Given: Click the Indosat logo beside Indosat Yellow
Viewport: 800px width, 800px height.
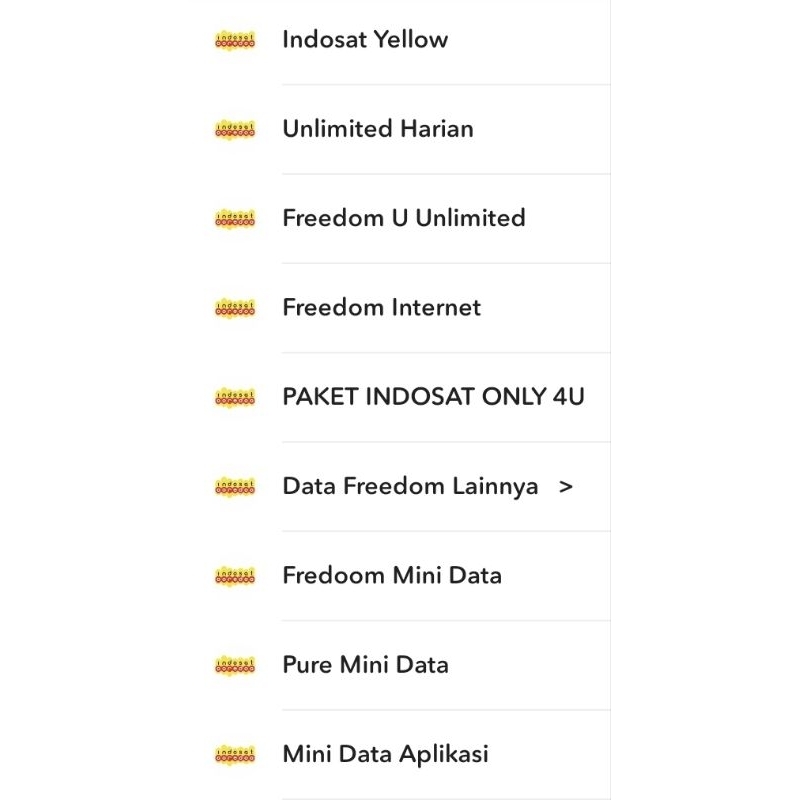Looking at the screenshot, I should click(234, 40).
